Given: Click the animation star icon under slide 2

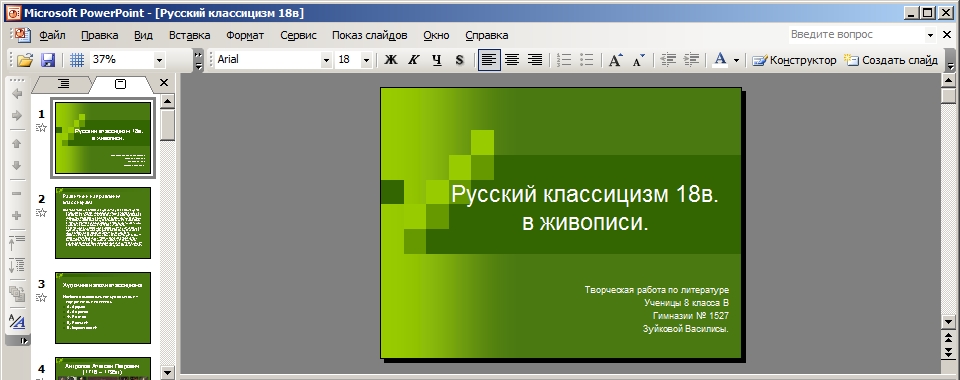Looking at the screenshot, I should [42, 213].
